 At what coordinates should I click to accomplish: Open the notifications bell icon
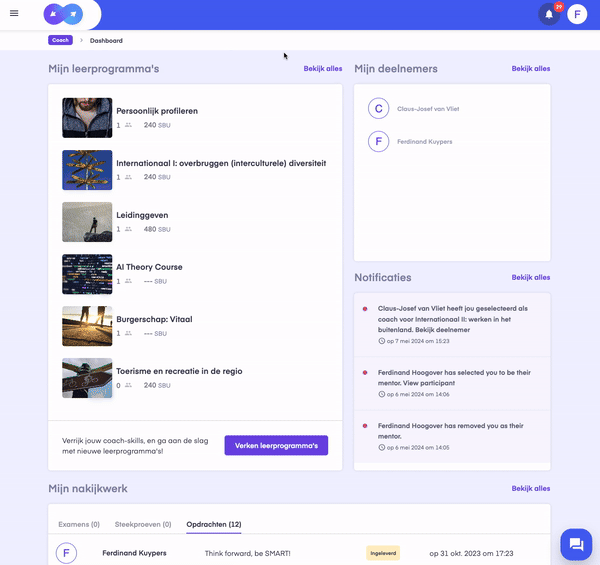point(549,15)
